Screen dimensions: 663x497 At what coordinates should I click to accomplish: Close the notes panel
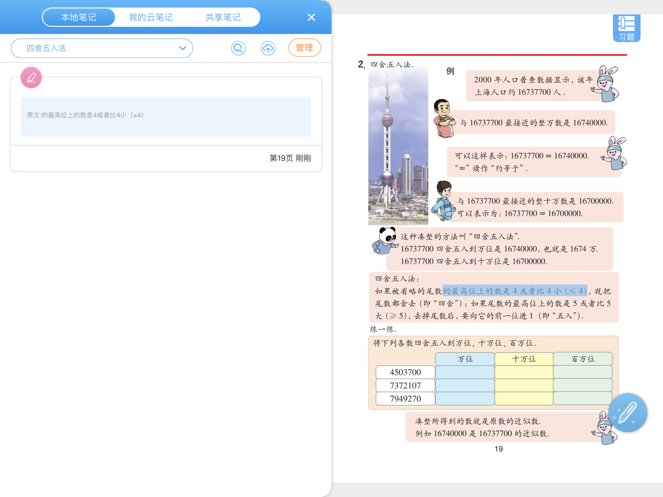tap(311, 17)
